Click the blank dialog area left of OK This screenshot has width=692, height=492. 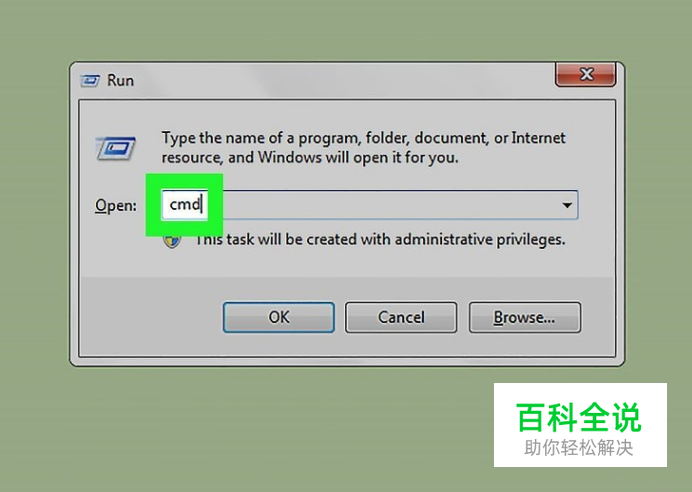click(150, 317)
